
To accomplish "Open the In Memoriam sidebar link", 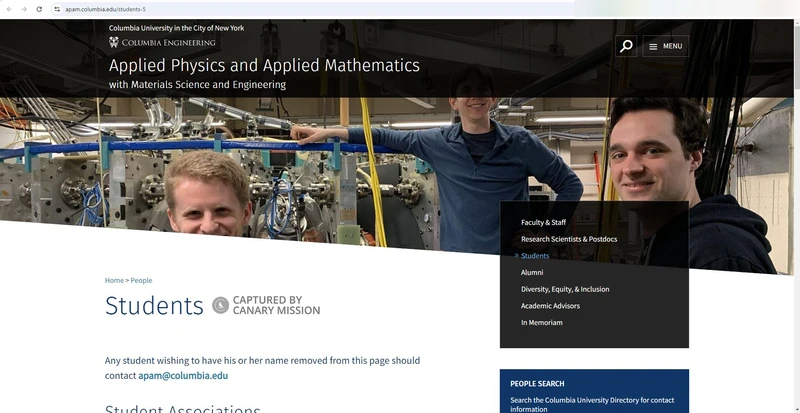I will point(541,322).
